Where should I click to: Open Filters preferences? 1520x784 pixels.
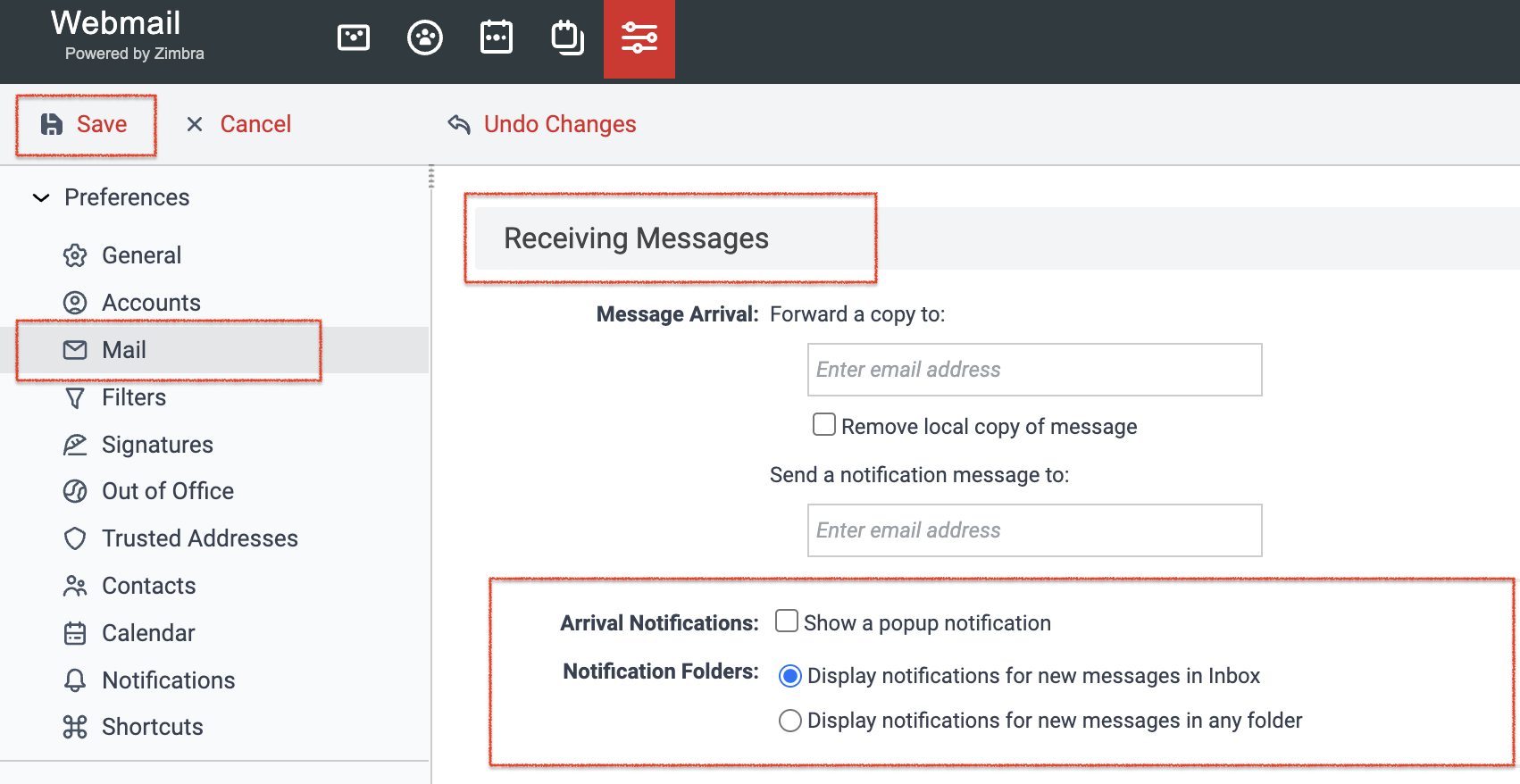pyautogui.click(x=134, y=397)
